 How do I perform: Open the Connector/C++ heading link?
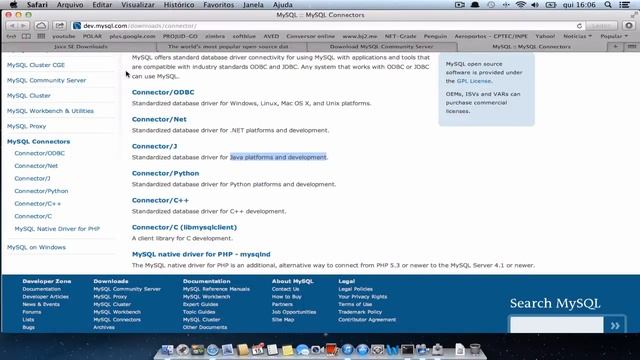[160, 200]
